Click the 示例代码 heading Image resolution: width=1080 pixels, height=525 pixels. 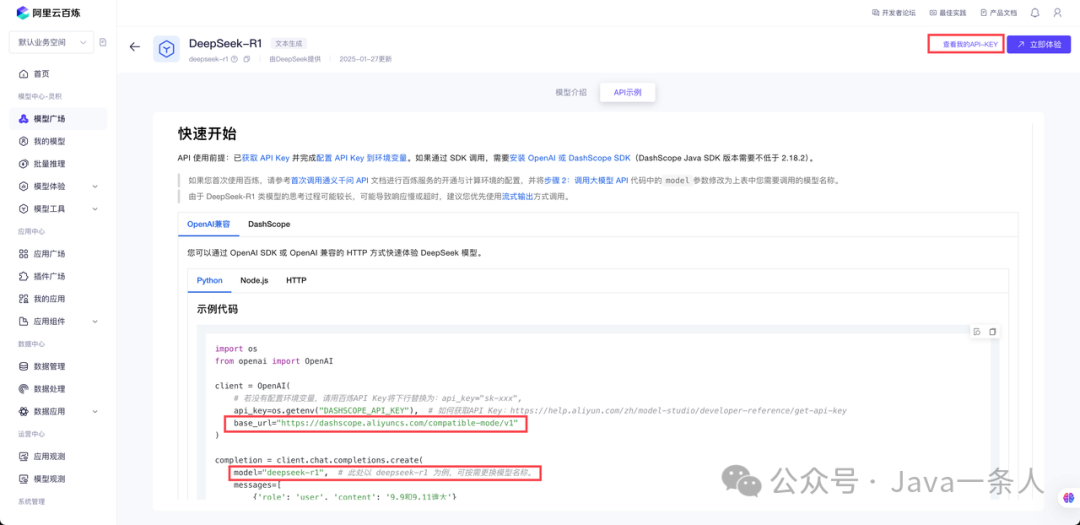pyautogui.click(x=218, y=309)
